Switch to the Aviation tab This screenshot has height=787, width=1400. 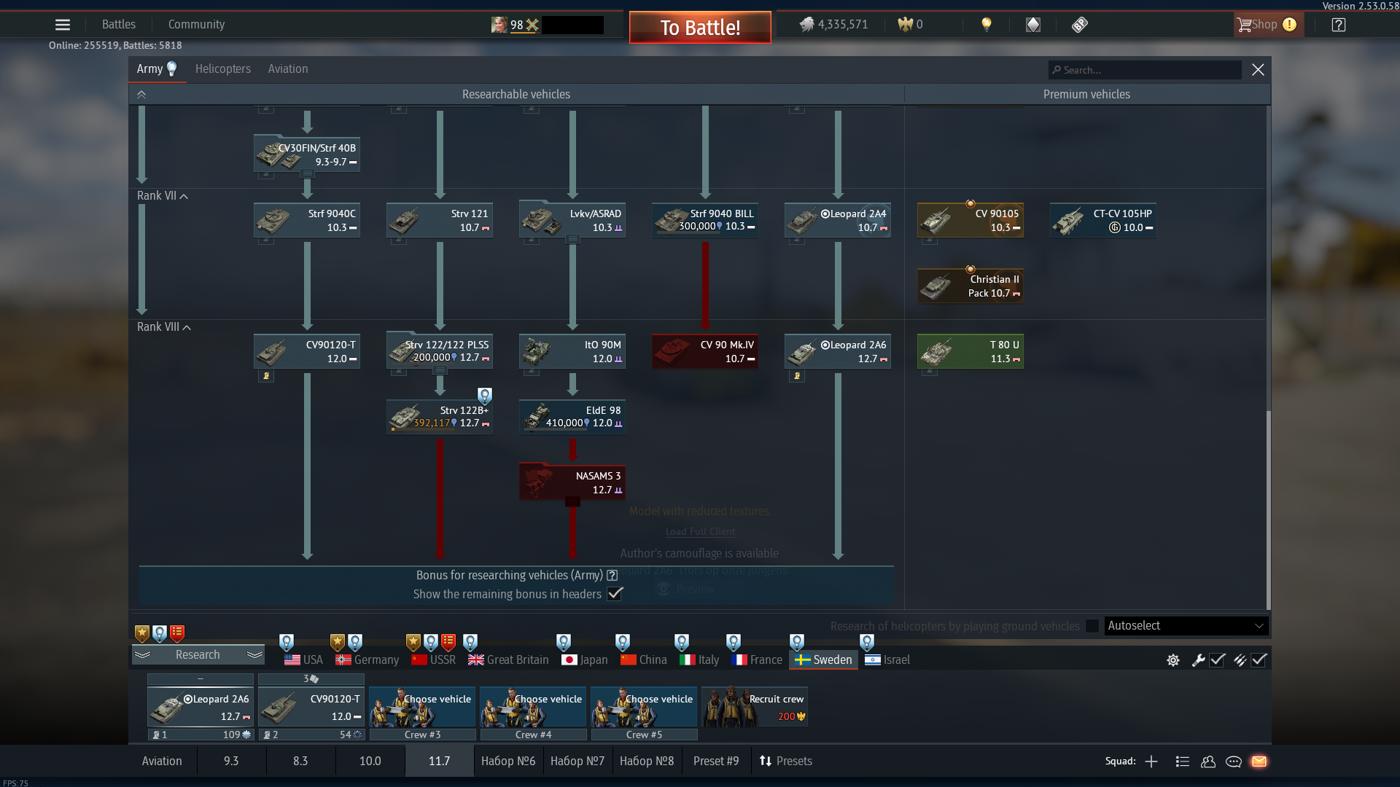point(288,69)
